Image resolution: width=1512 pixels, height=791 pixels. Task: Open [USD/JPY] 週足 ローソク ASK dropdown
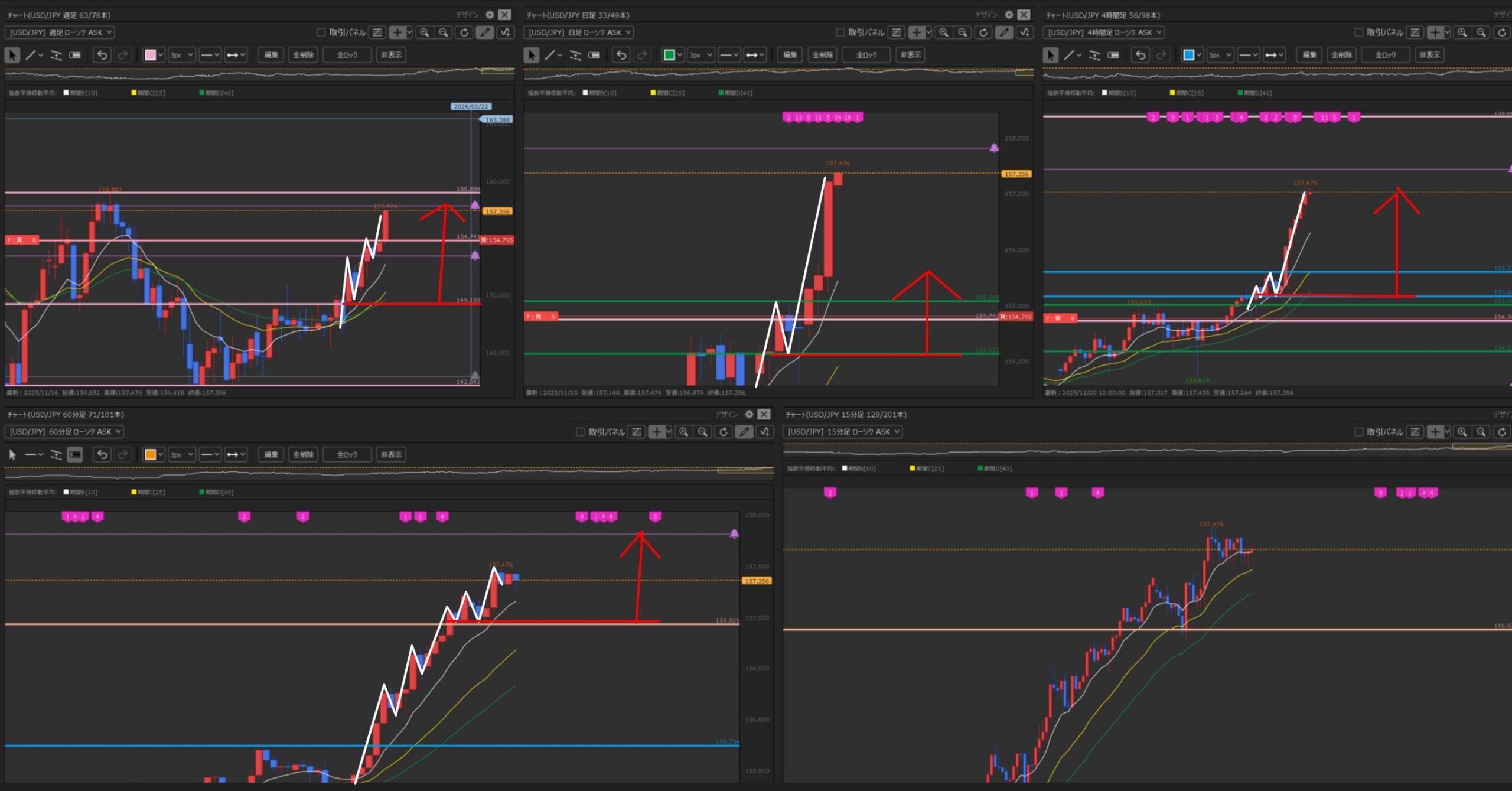tap(60, 32)
